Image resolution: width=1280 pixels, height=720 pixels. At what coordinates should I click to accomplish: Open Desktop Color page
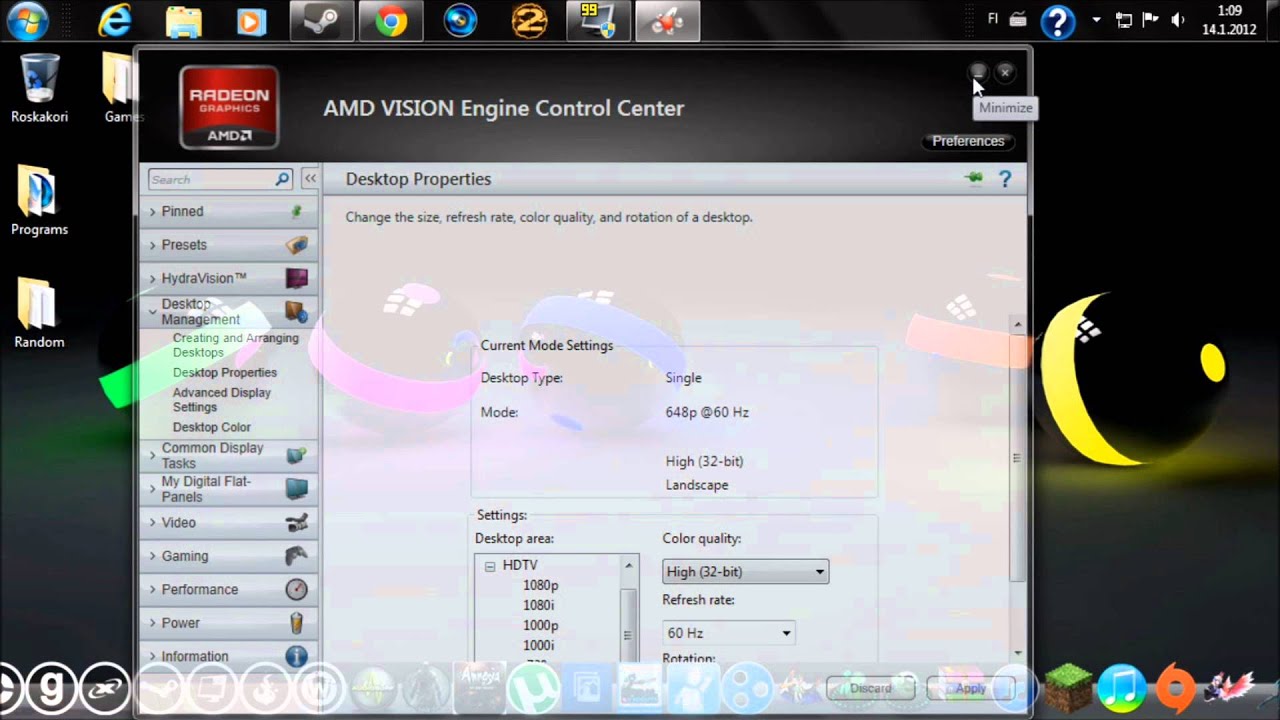pyautogui.click(x=212, y=427)
